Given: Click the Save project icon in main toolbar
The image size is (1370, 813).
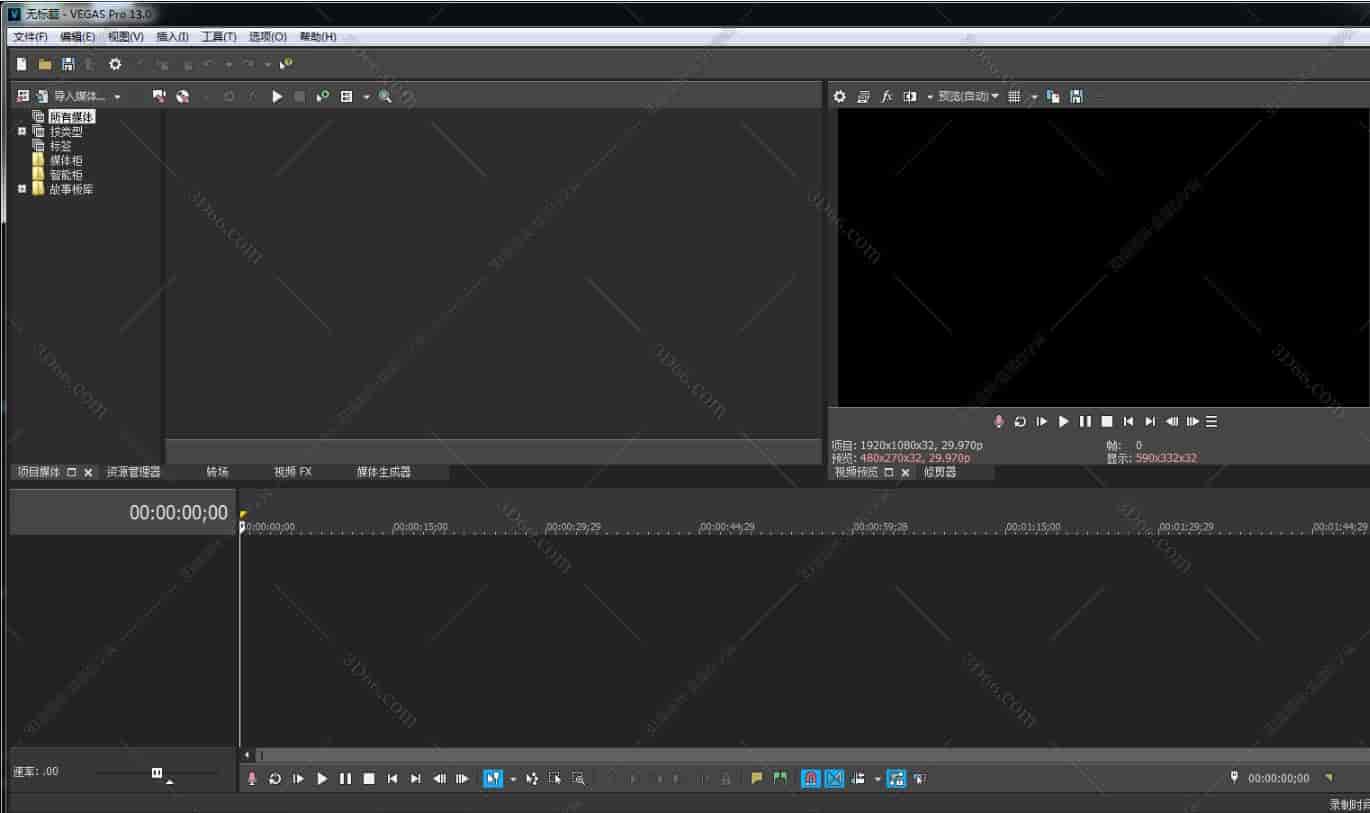Looking at the screenshot, I should click(68, 64).
